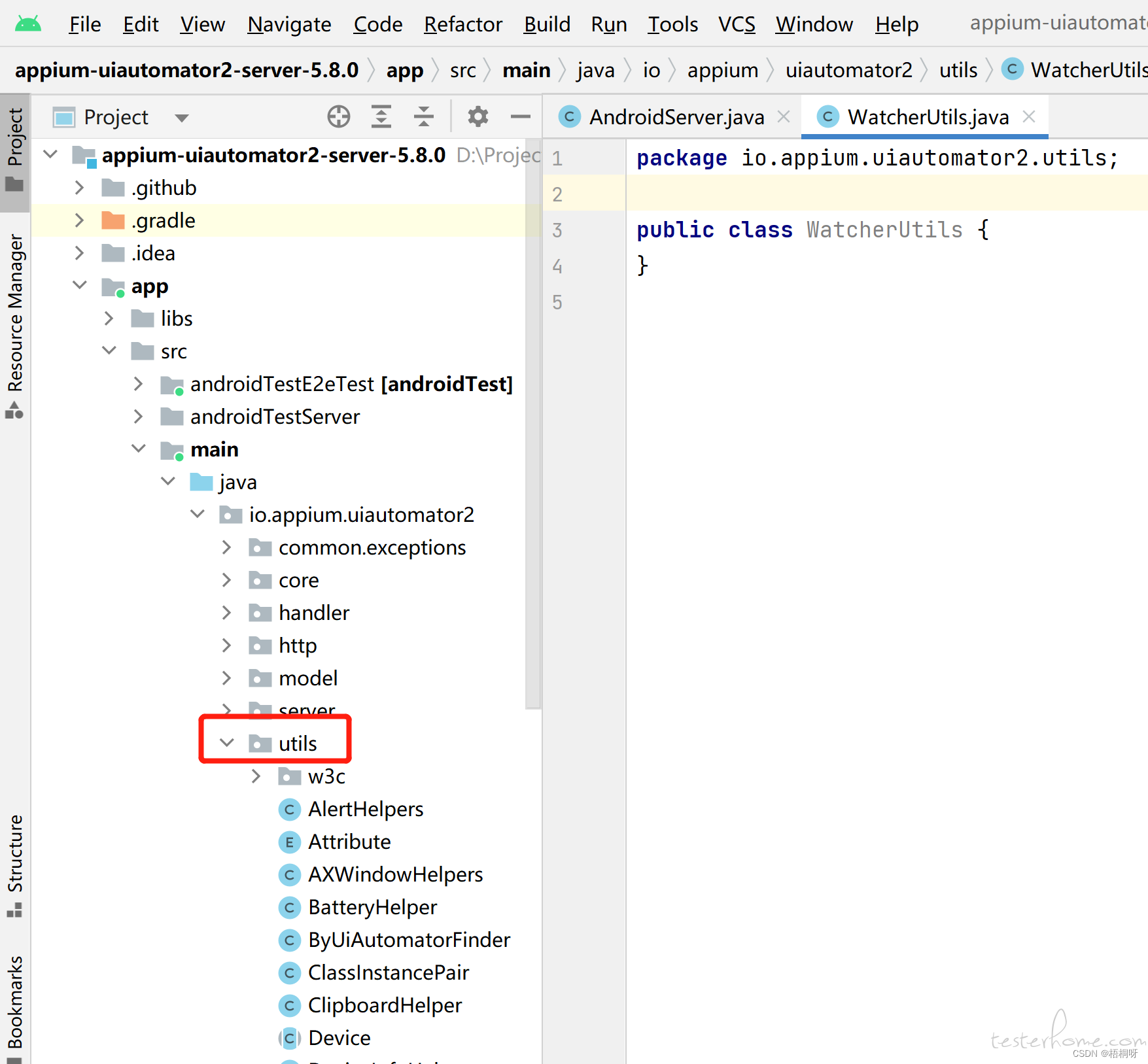This screenshot has height=1064, width=1148.
Task: Collapse the appium-uiautomator2-server-5.8.0 root node
Action: [50, 155]
